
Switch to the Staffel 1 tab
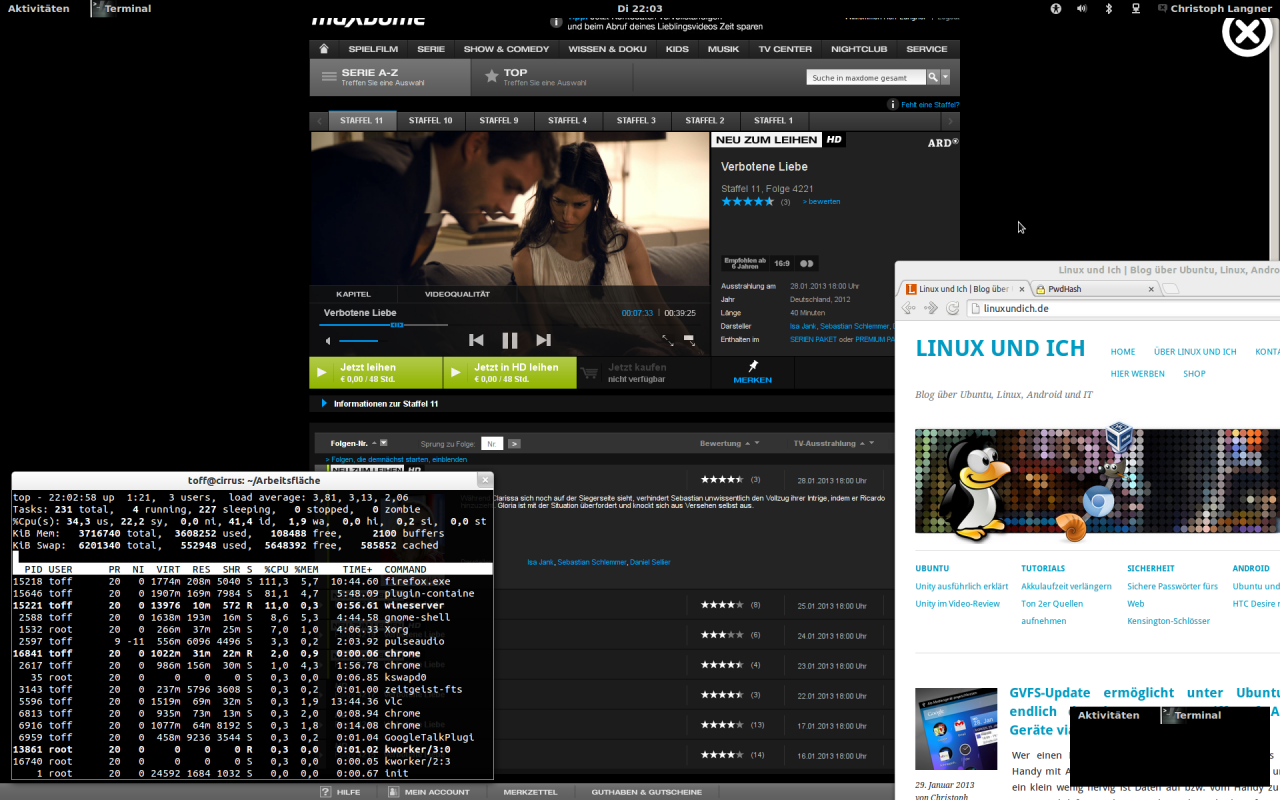pos(773,120)
